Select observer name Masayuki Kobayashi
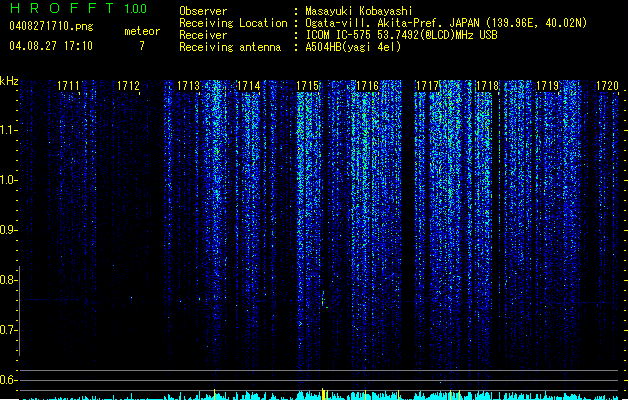 pyautogui.click(x=359, y=11)
